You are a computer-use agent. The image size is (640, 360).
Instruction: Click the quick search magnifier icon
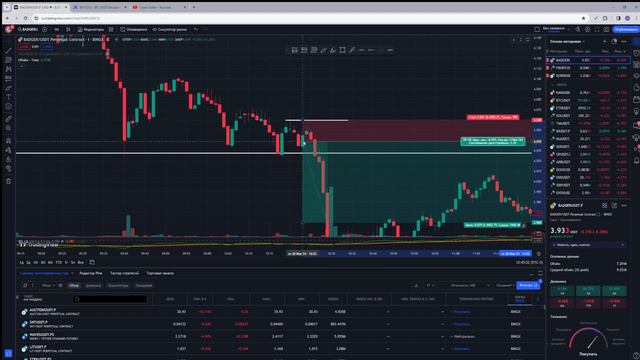point(578,29)
